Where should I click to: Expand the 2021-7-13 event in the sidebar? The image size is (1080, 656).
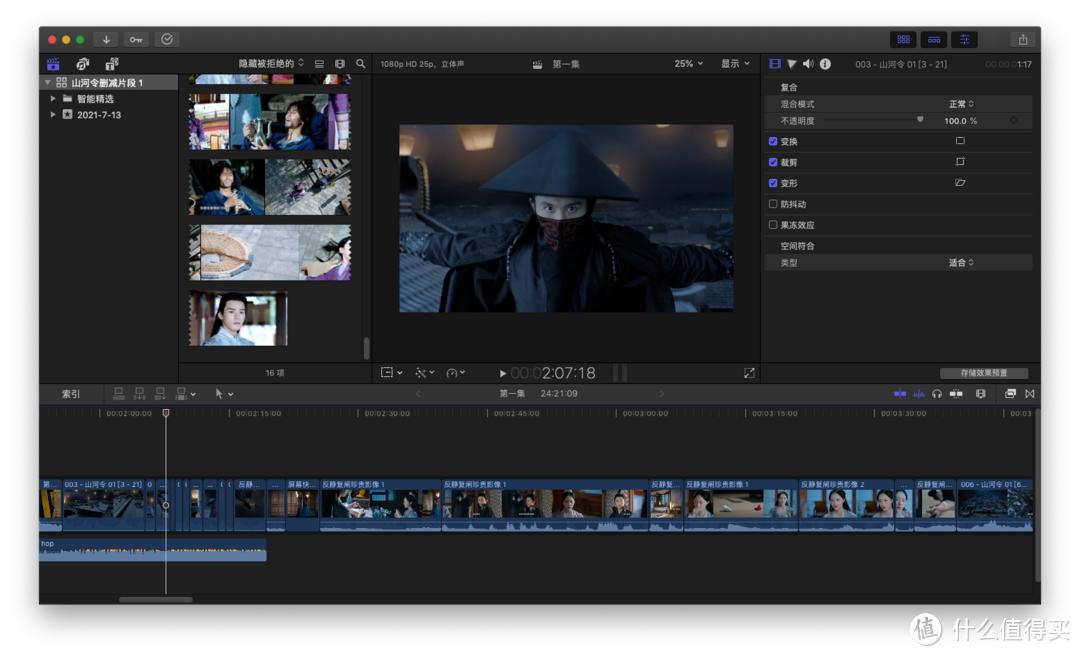52,113
